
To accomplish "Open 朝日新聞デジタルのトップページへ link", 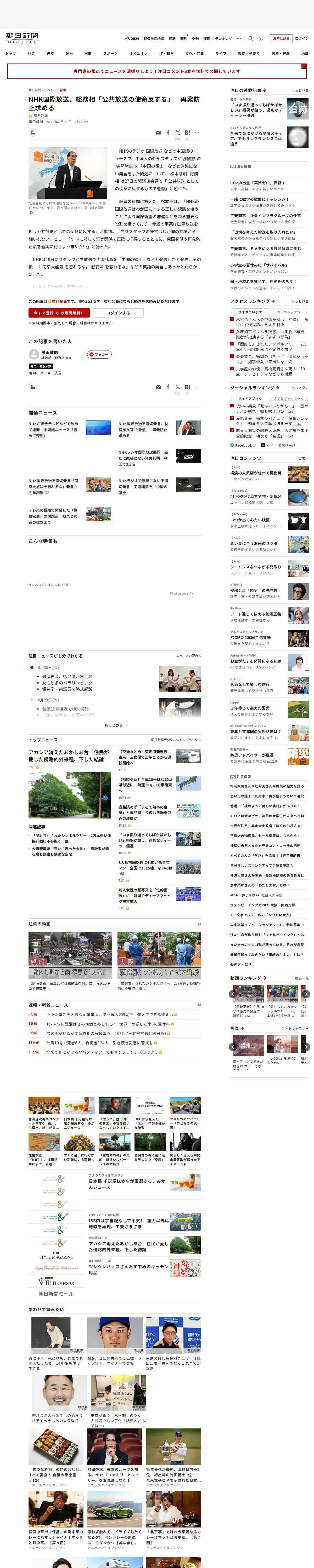I will pyautogui.click(x=176, y=740).
